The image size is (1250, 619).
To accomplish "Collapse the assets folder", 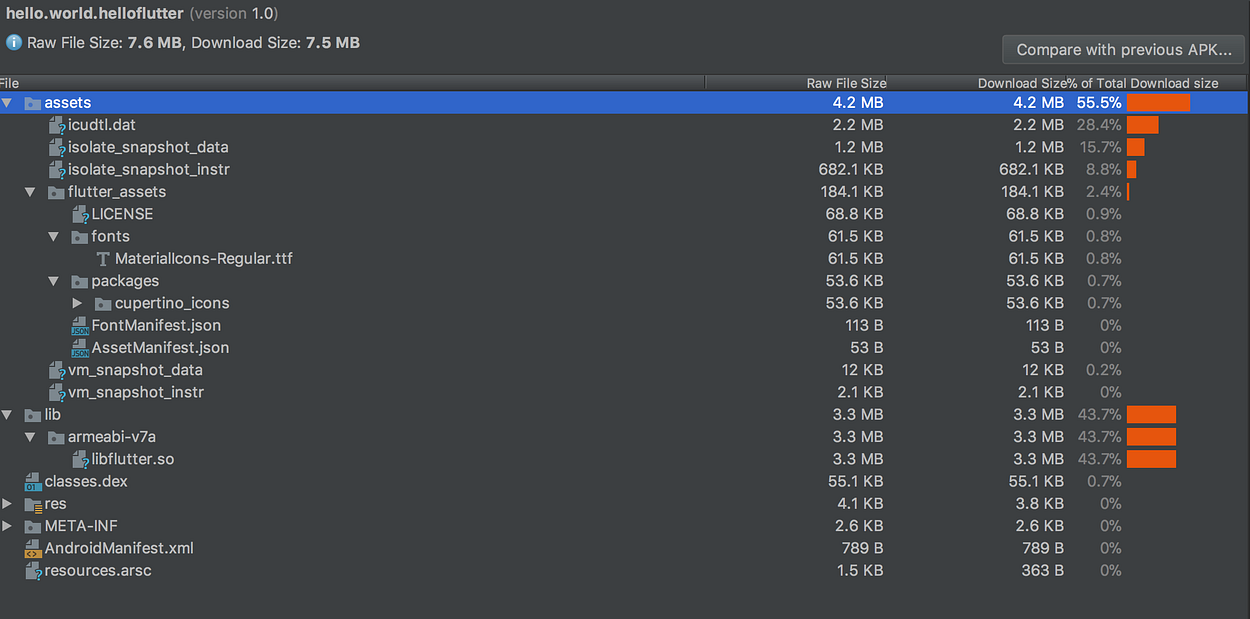I will tap(7, 103).
